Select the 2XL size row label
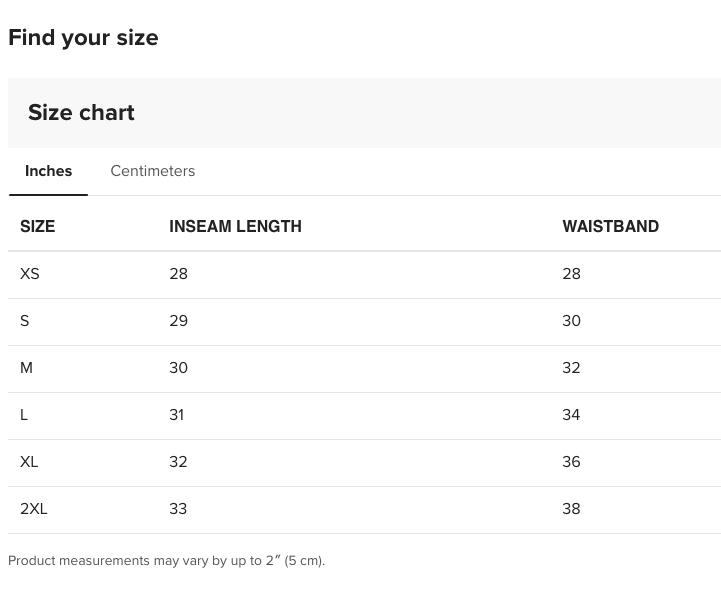The image size is (721, 592). click(34, 509)
